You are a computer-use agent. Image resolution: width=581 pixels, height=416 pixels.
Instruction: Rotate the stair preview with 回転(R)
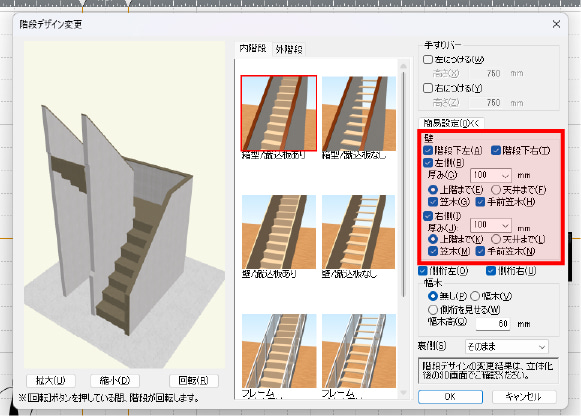click(x=194, y=380)
